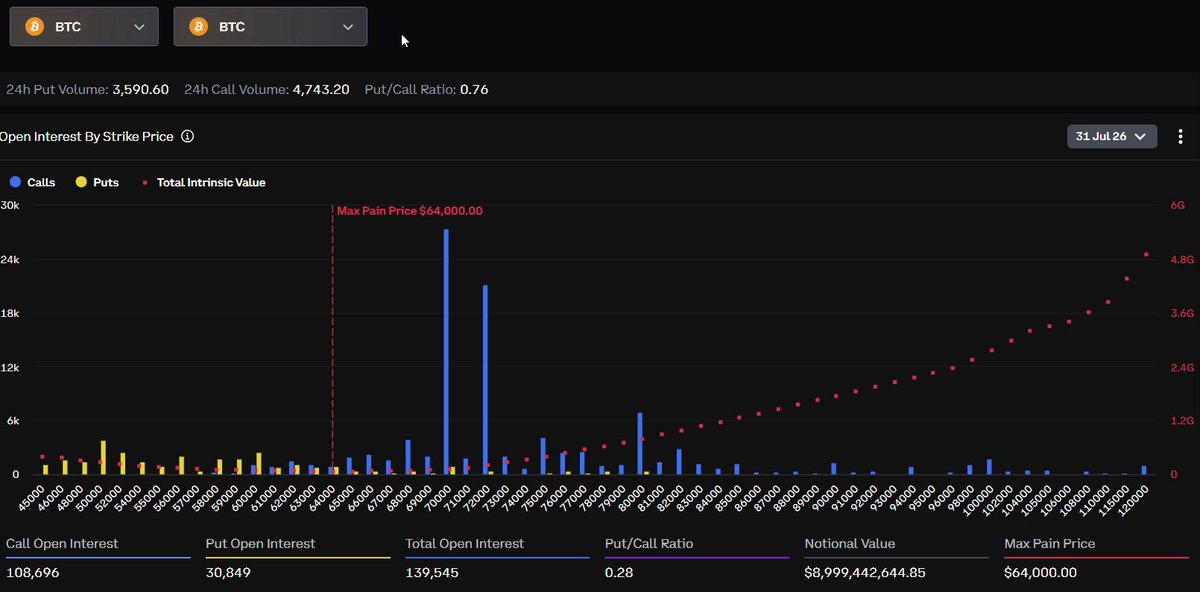Click the bottom Max Pain Price value $64,000.00
Viewport: 1200px width, 592px height.
coord(1041,573)
